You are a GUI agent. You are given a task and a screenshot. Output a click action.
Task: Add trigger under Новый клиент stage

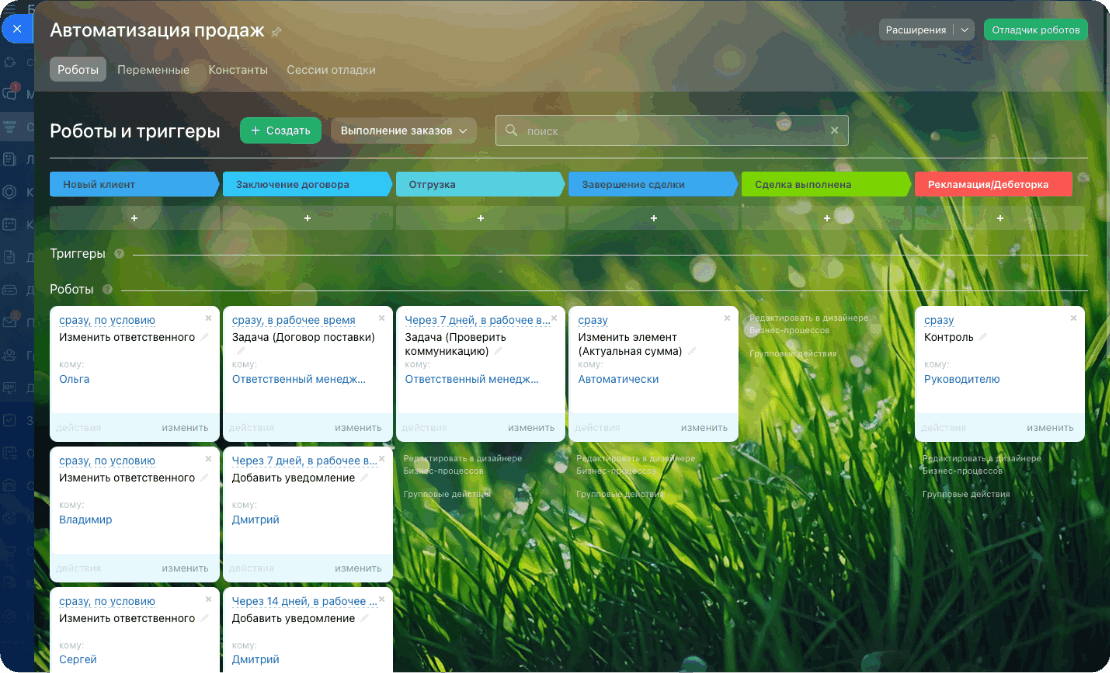[x=135, y=219]
